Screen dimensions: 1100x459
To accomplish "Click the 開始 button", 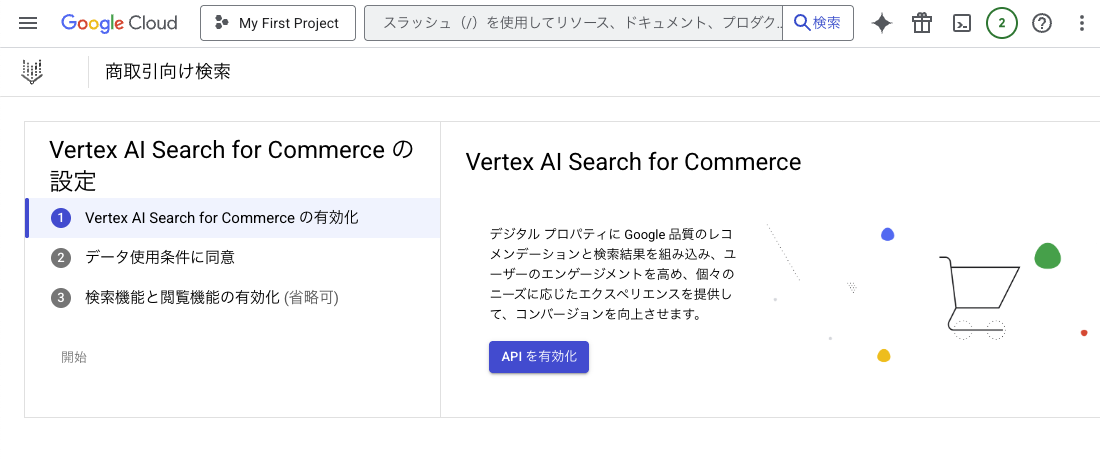I will click(x=74, y=357).
